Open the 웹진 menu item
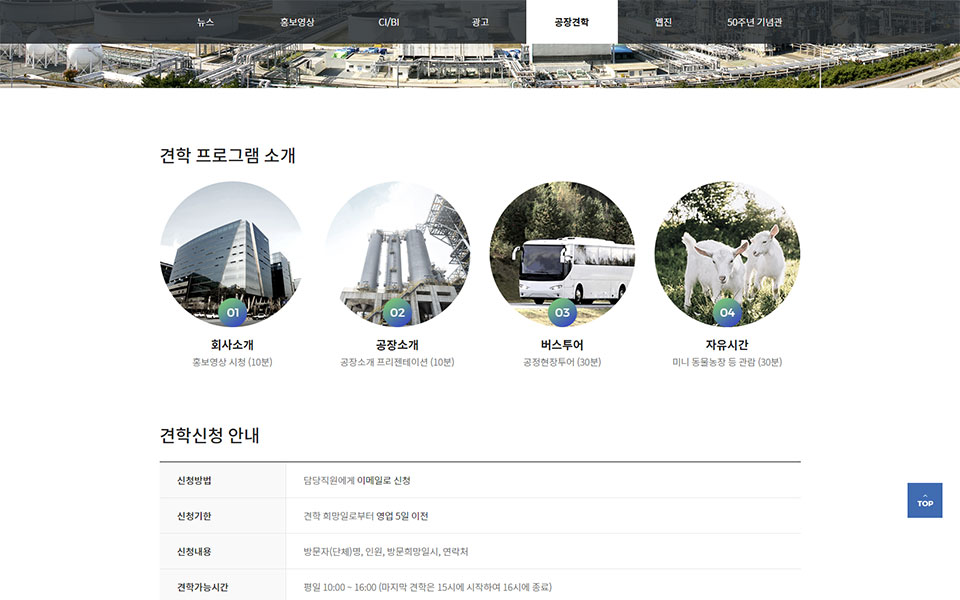960x600 pixels. [663, 21]
